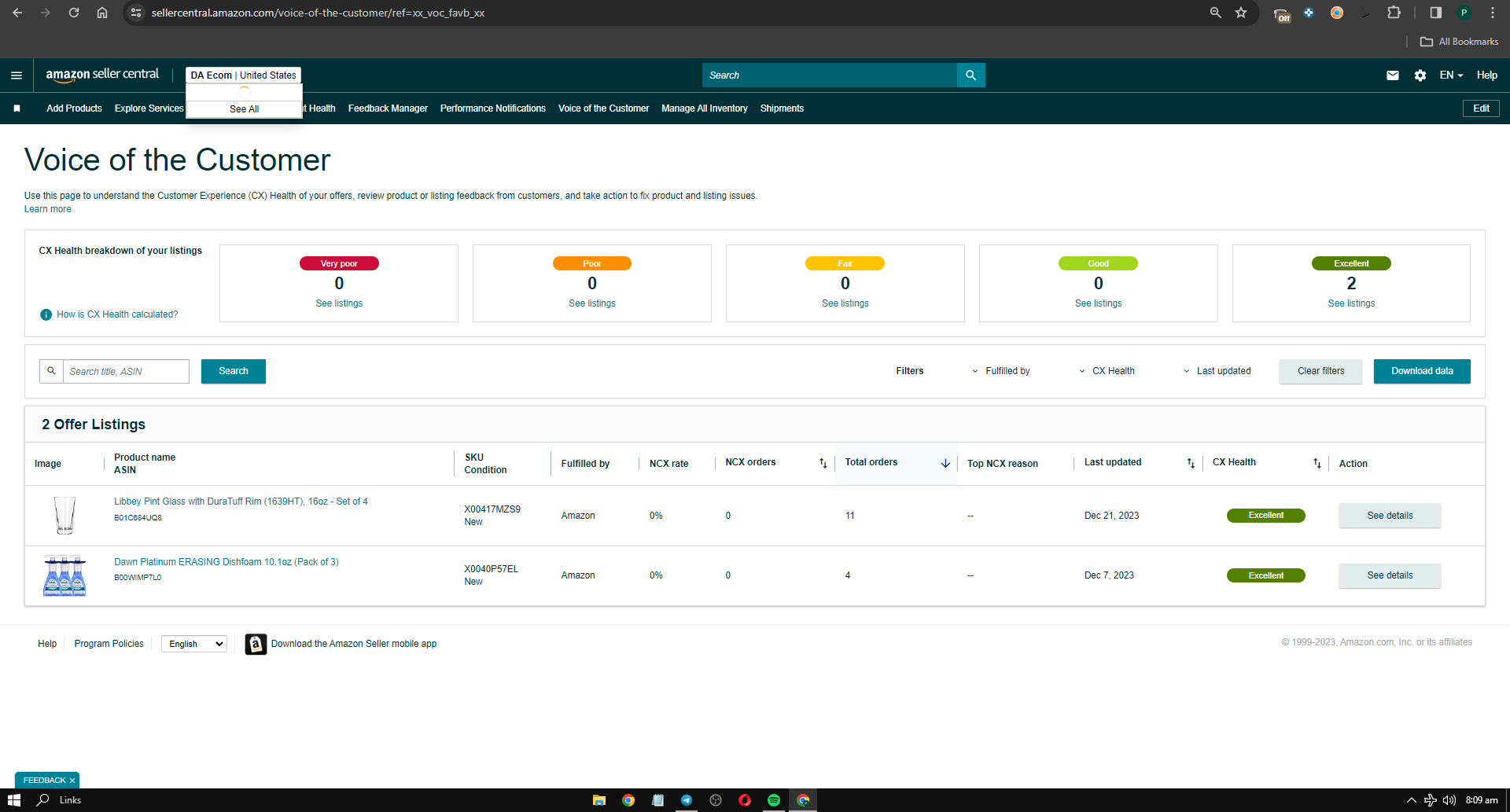Expand the CX Health filter dropdown
Screen dimensions: 1510x812
pos(1107,371)
